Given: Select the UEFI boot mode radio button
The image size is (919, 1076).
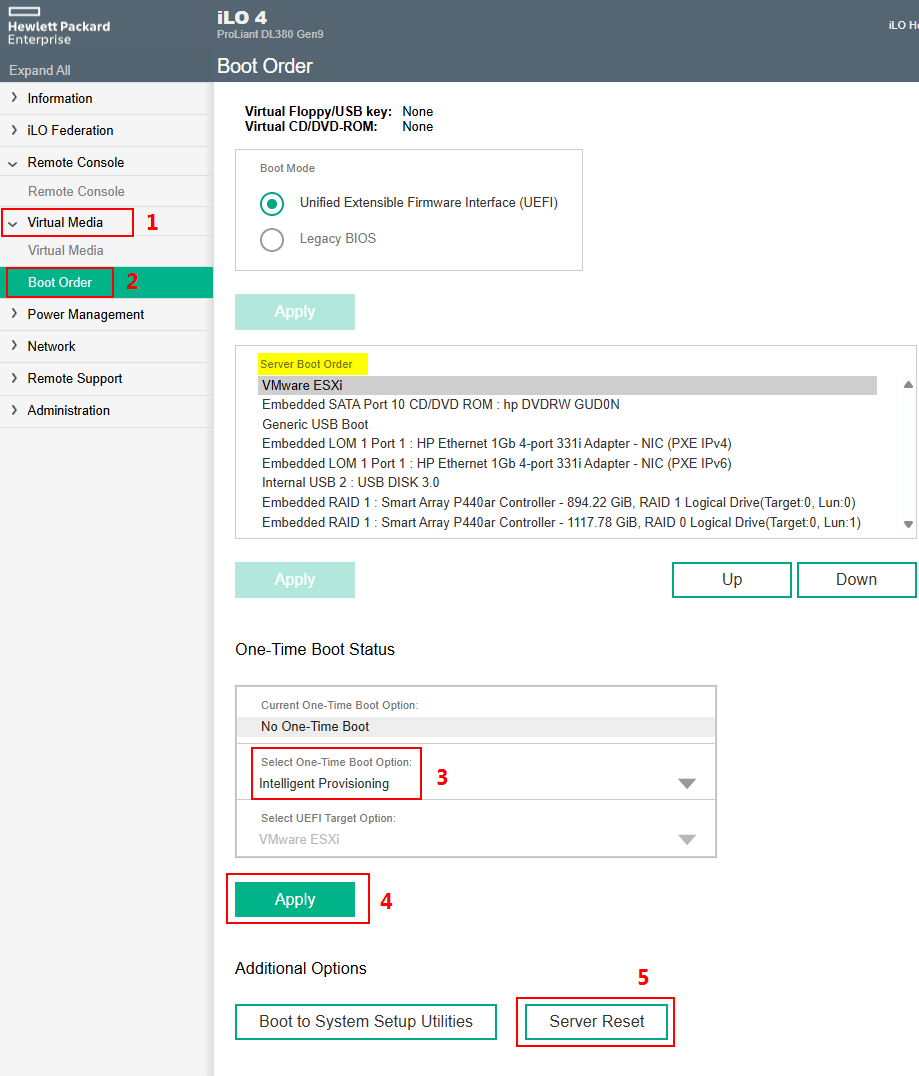Looking at the screenshot, I should tap(272, 204).
